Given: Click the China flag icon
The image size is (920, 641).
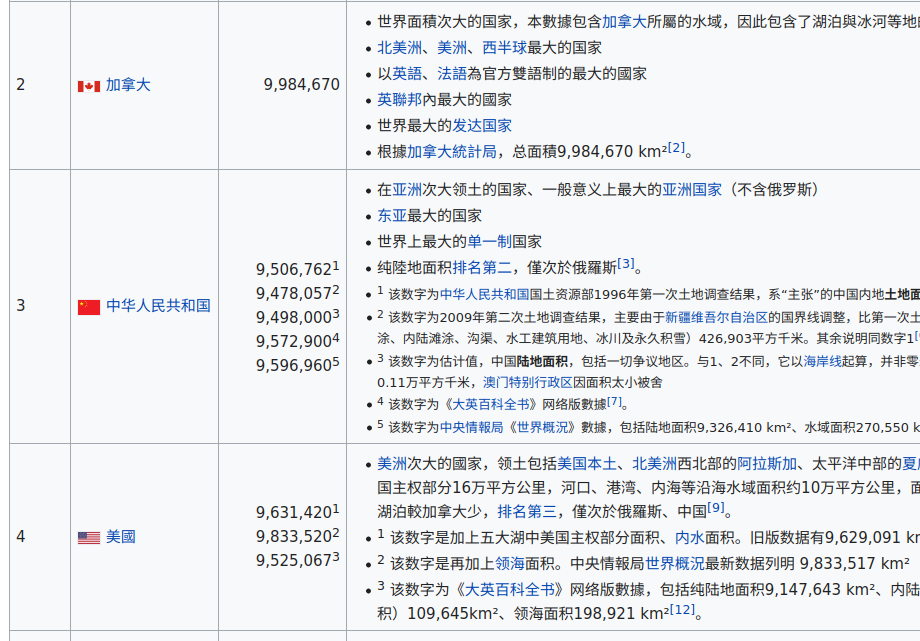Looking at the screenshot, I should [89, 307].
